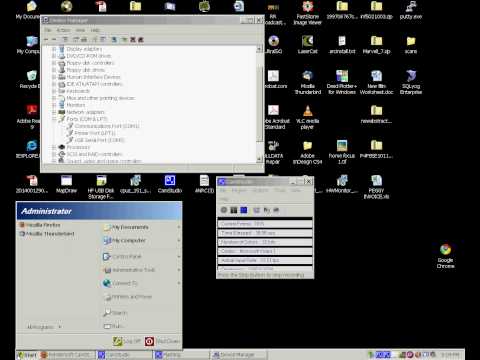This screenshot has height=360, width=480.
Task: Expand the Network adapters node
Action: pos(54,112)
